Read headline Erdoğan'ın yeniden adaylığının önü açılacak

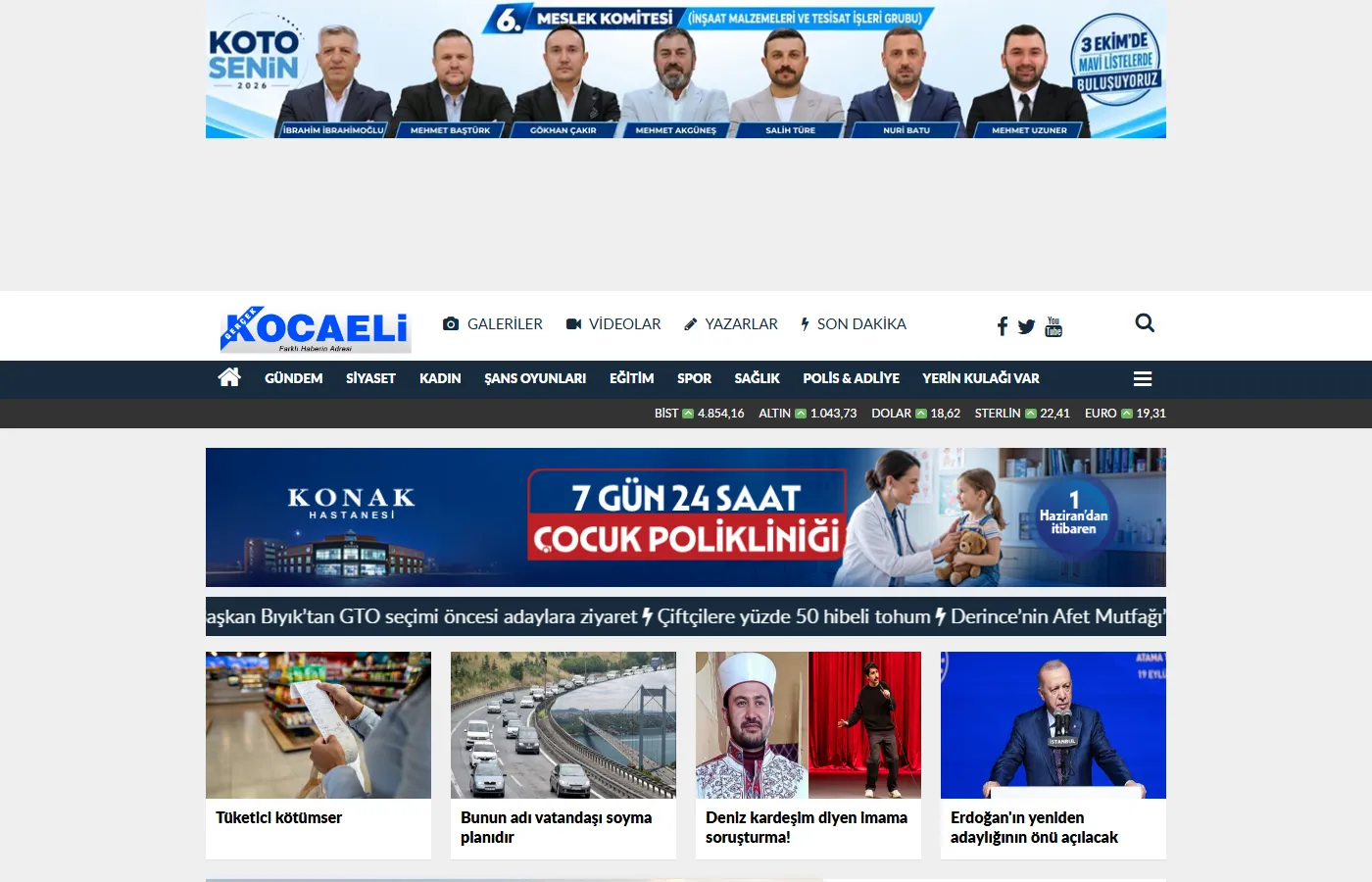[1034, 827]
